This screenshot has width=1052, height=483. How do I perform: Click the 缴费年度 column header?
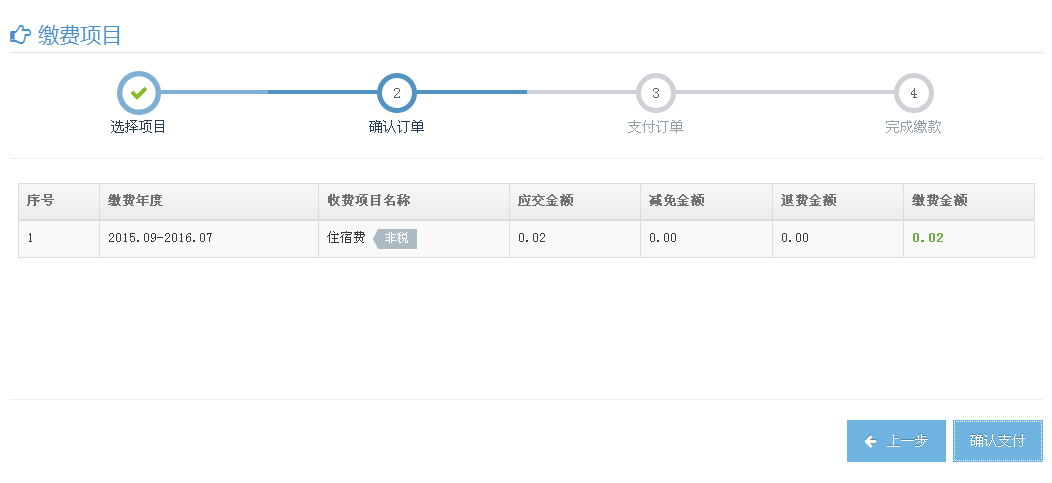click(x=136, y=200)
